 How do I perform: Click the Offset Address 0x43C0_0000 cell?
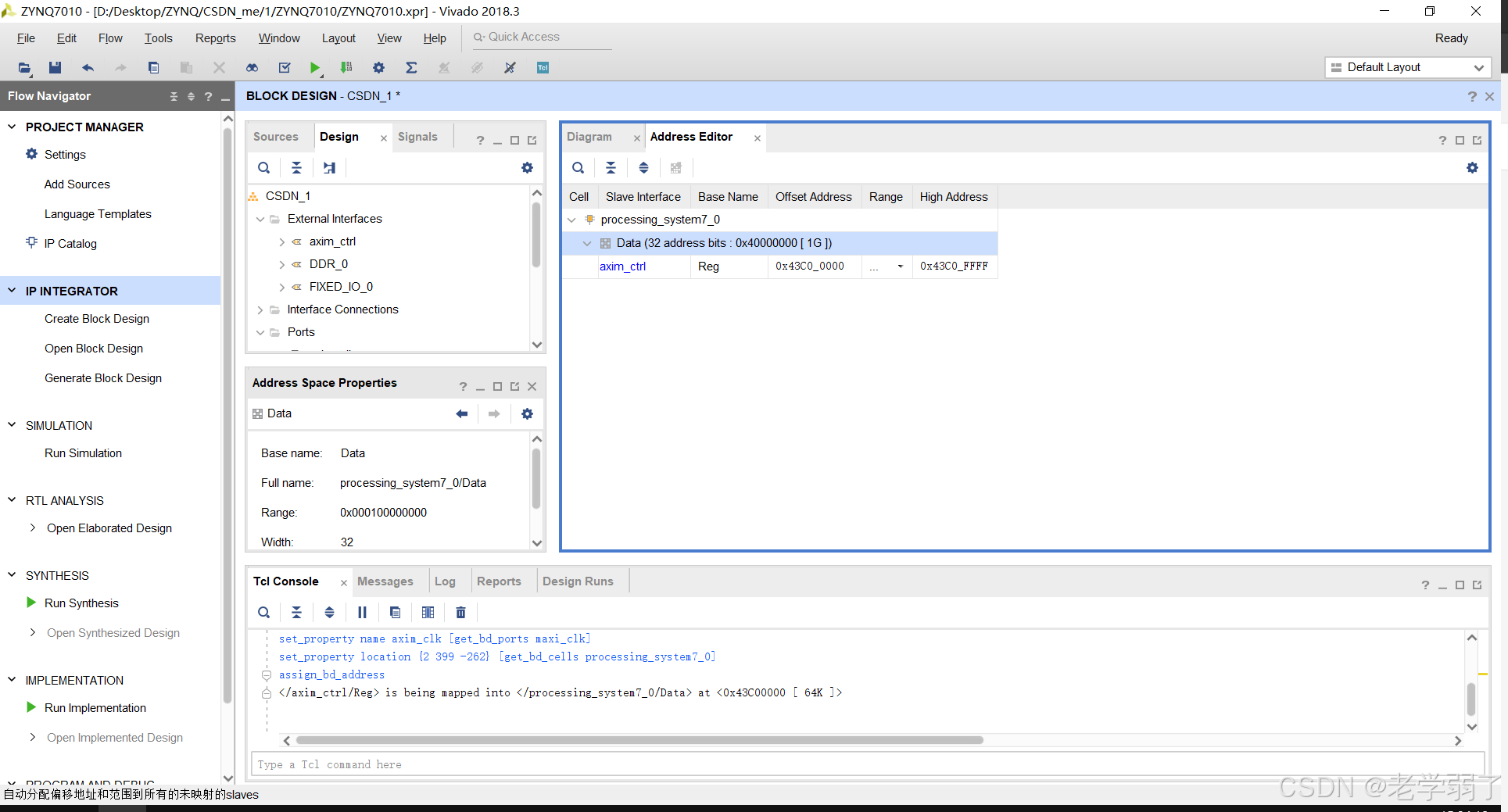(810, 266)
